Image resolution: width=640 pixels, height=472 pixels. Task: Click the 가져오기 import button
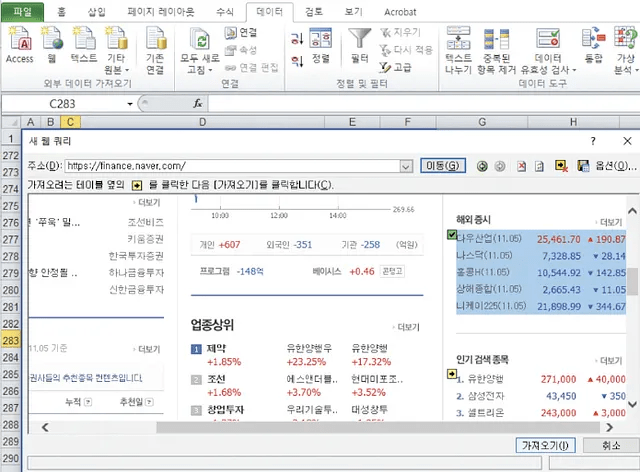click(544, 445)
